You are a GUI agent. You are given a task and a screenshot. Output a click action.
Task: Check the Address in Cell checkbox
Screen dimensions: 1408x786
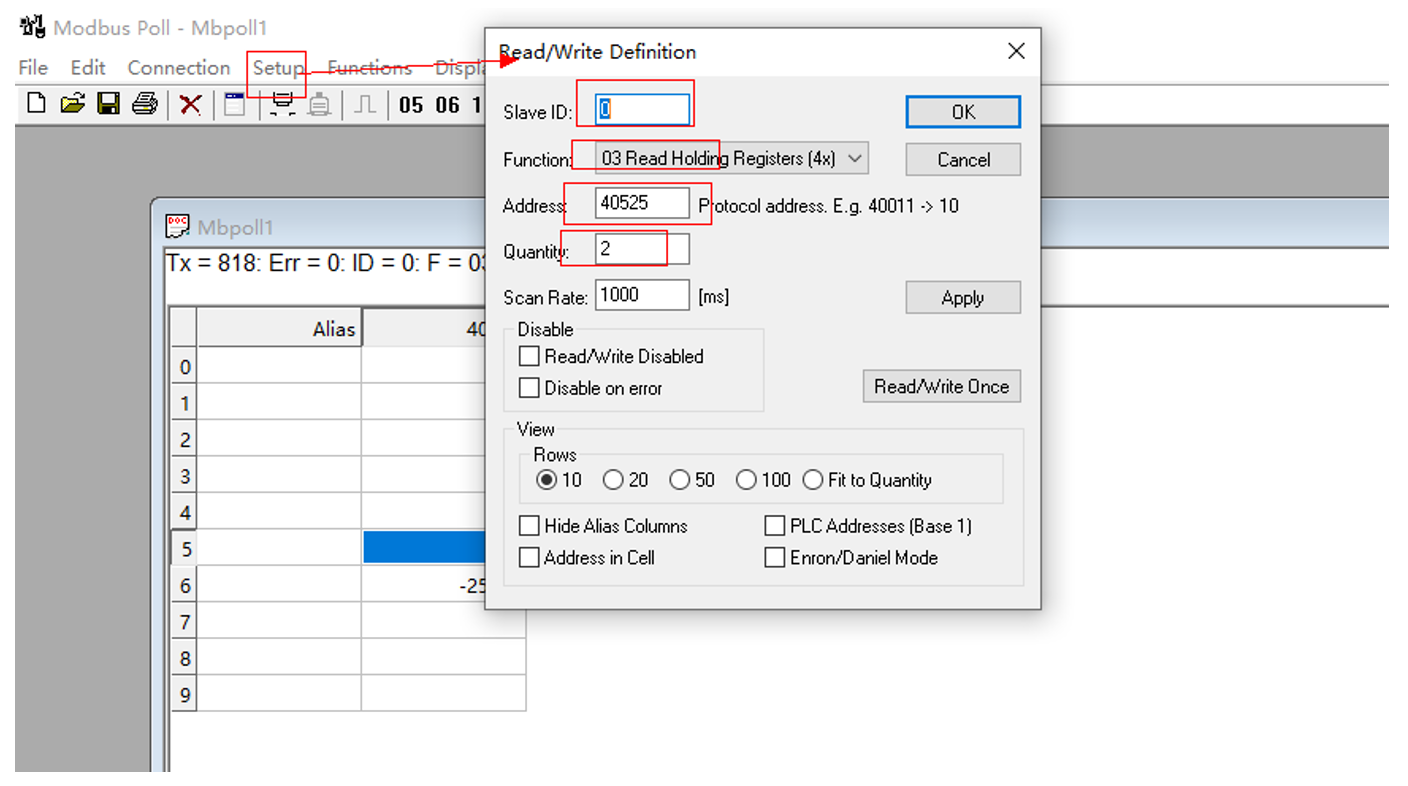tap(529, 558)
